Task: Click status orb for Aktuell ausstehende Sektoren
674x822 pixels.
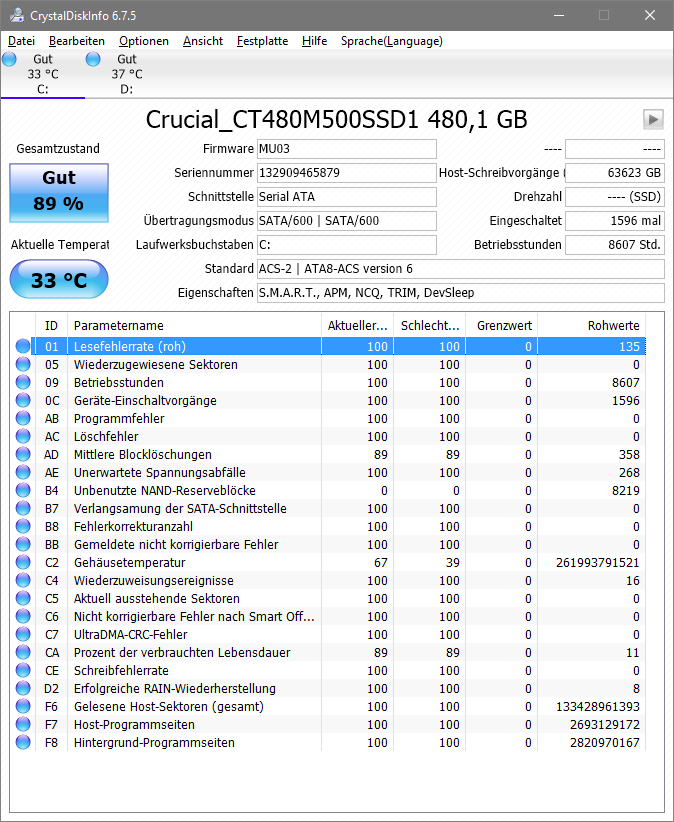Action: pyautogui.click(x=23, y=598)
